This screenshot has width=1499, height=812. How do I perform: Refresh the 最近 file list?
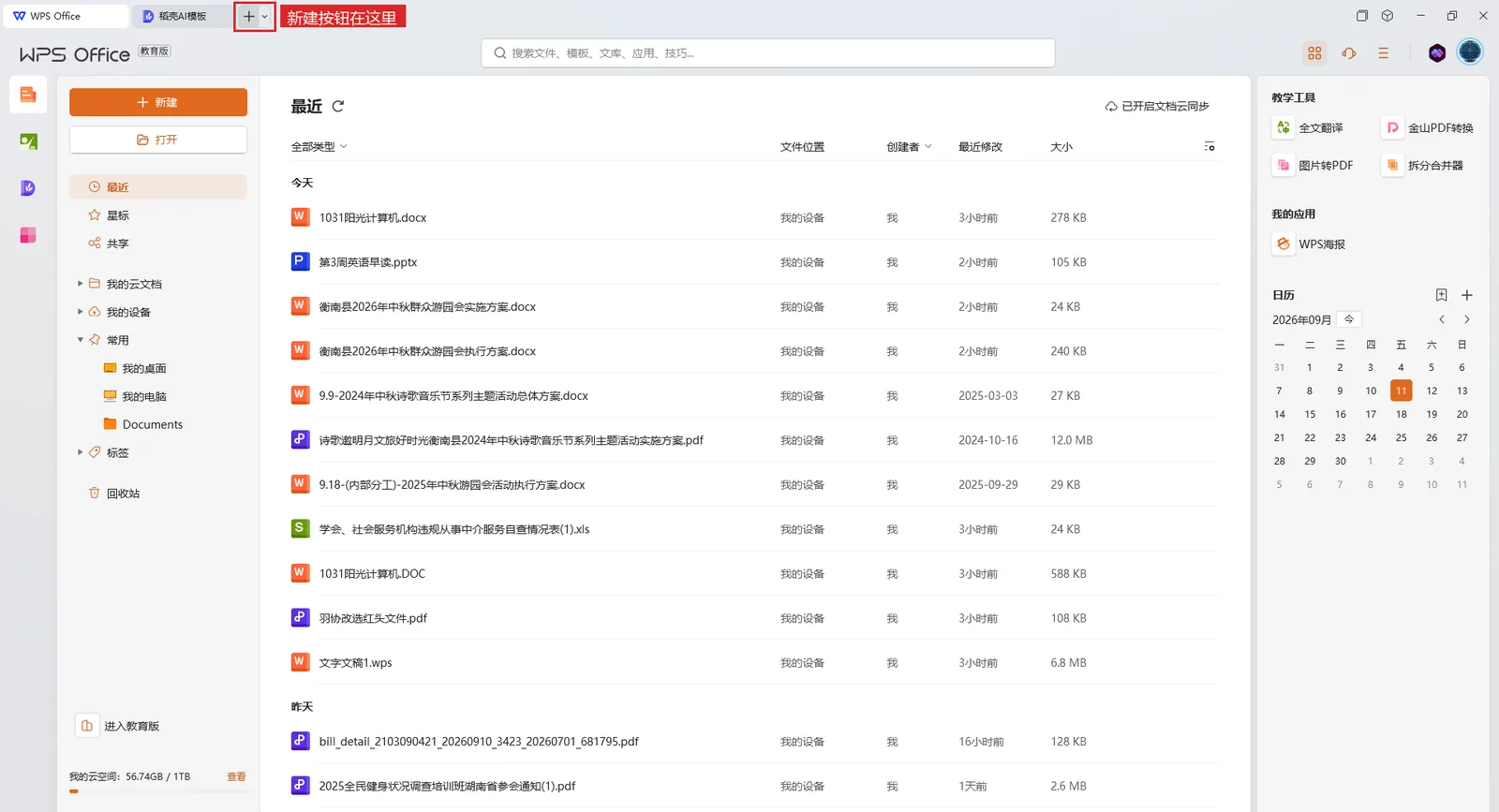(338, 107)
